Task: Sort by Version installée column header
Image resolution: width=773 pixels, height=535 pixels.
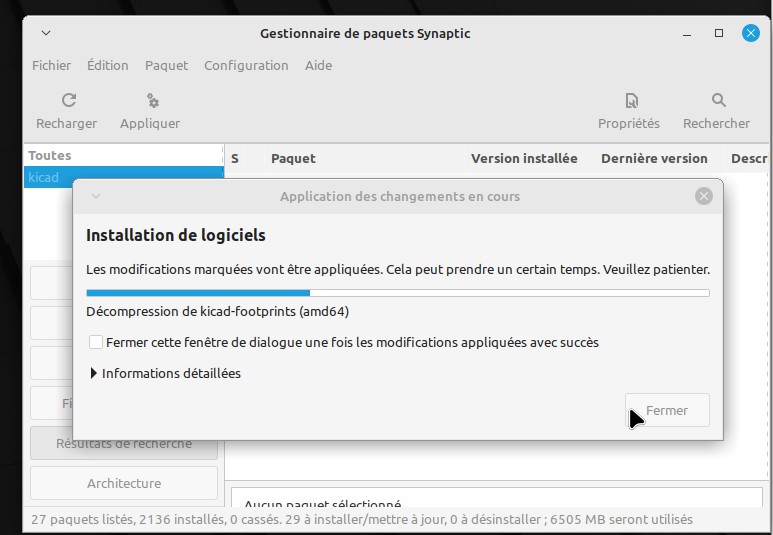Action: click(x=524, y=158)
